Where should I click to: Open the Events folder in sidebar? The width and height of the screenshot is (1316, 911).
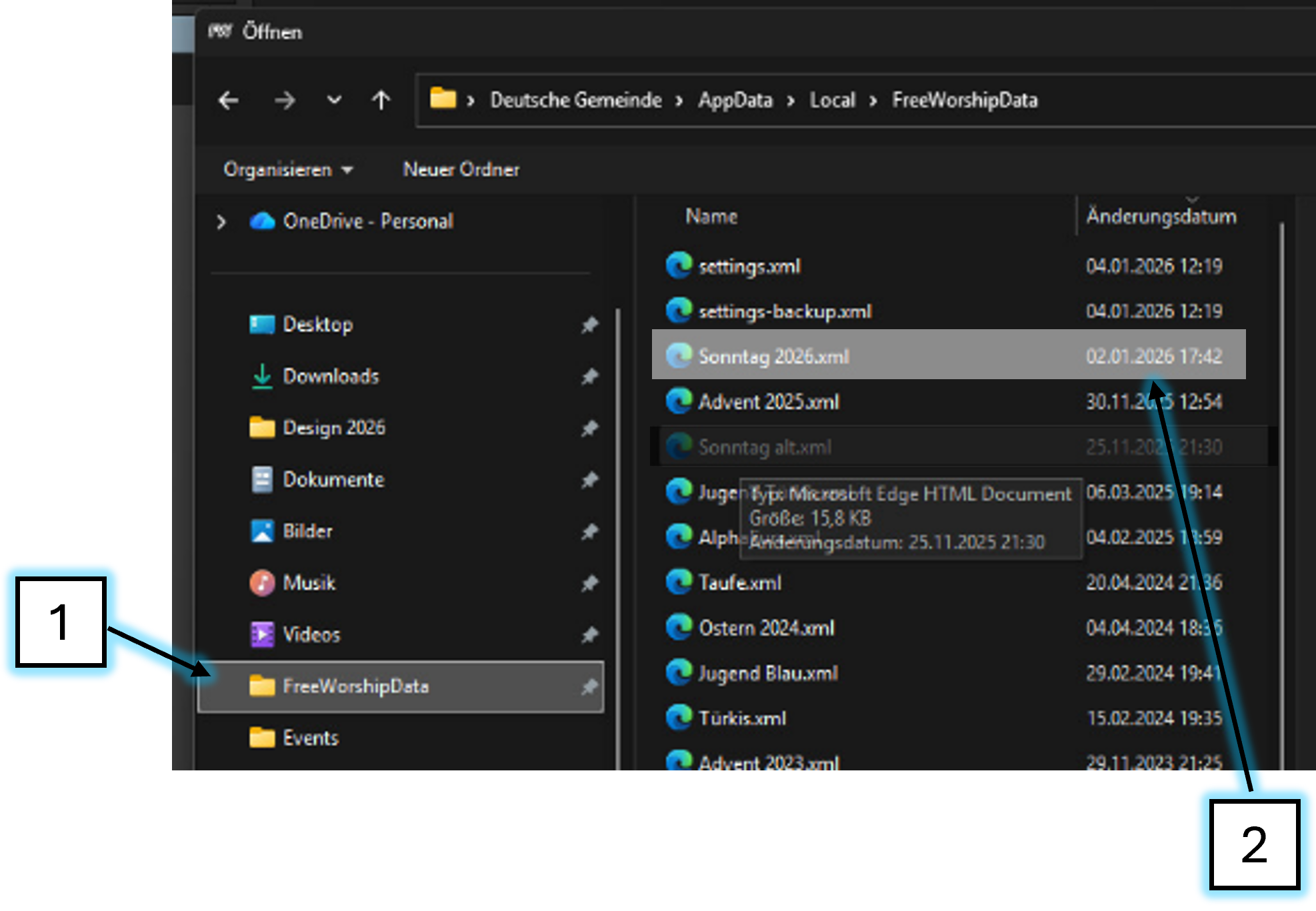pos(311,738)
